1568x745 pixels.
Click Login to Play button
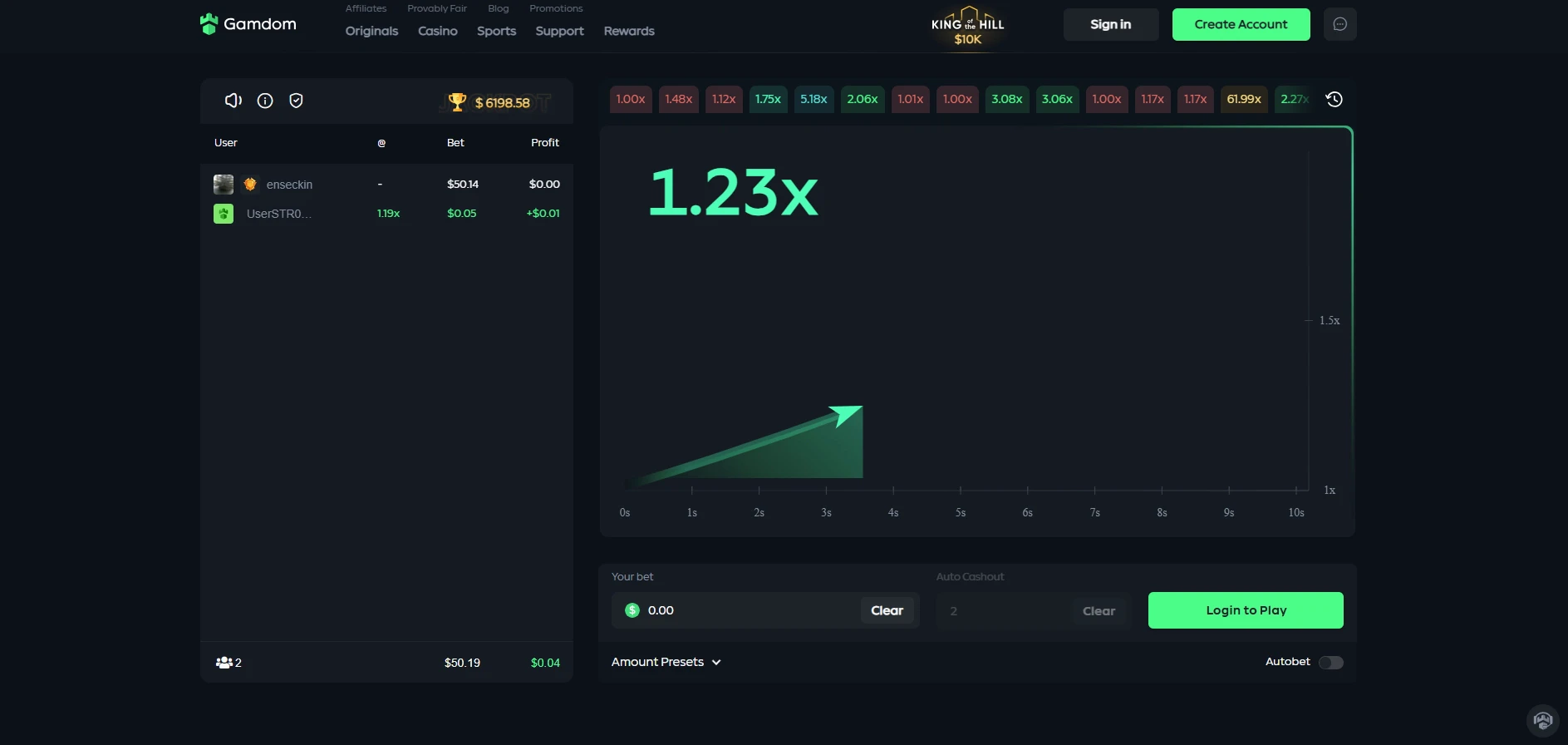coord(1246,610)
